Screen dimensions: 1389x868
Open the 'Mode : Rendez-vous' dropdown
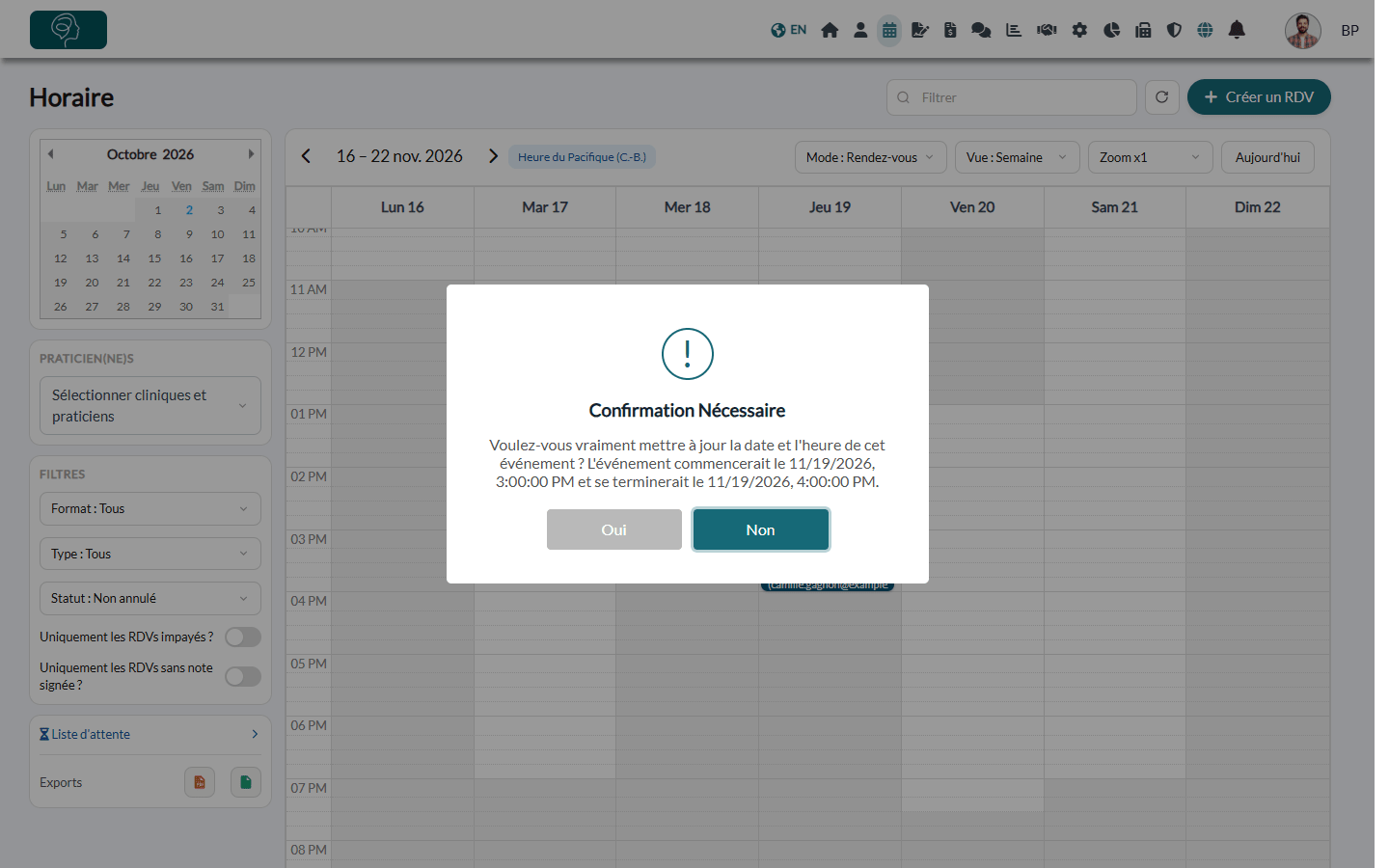click(870, 157)
